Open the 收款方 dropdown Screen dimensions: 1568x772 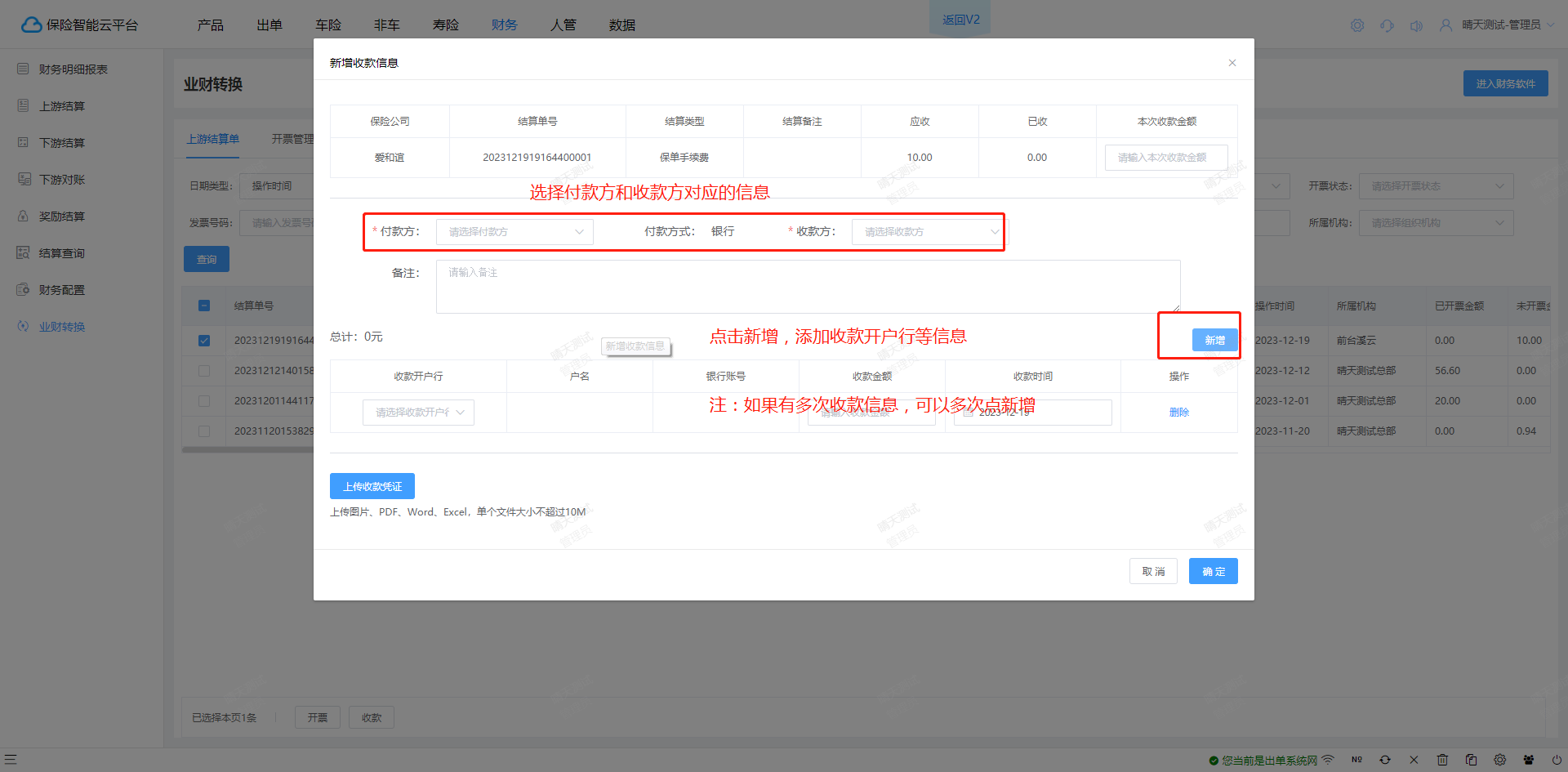tap(930, 232)
